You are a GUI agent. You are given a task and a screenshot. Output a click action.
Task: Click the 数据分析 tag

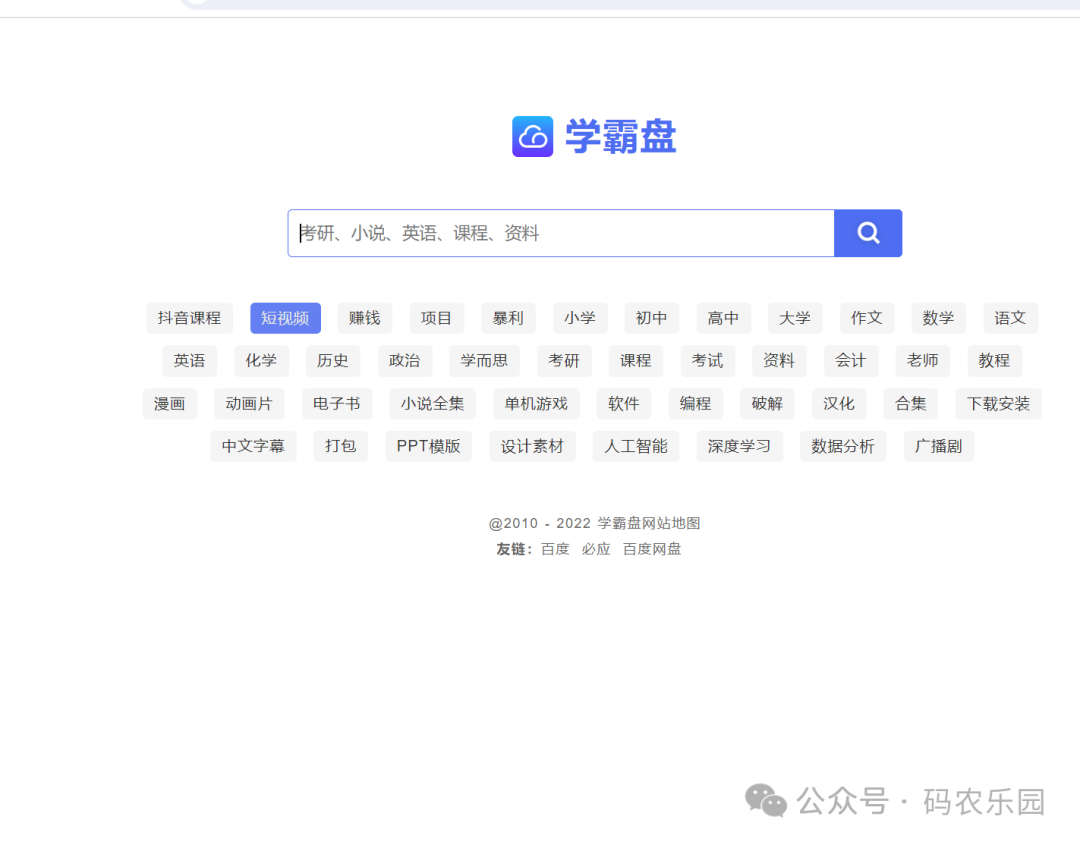tap(842, 446)
